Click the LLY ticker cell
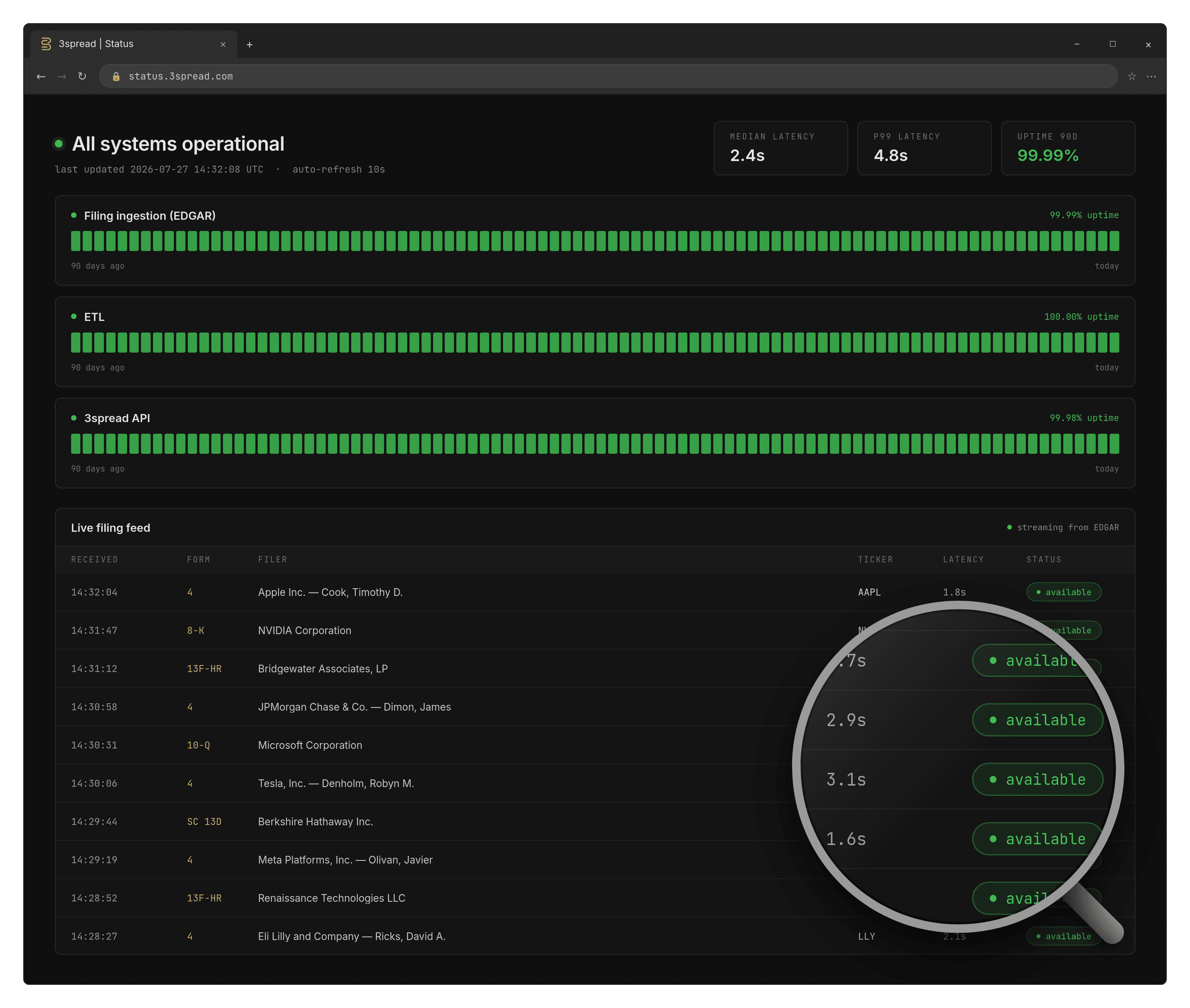The width and height of the screenshot is (1190, 1008). point(866,937)
